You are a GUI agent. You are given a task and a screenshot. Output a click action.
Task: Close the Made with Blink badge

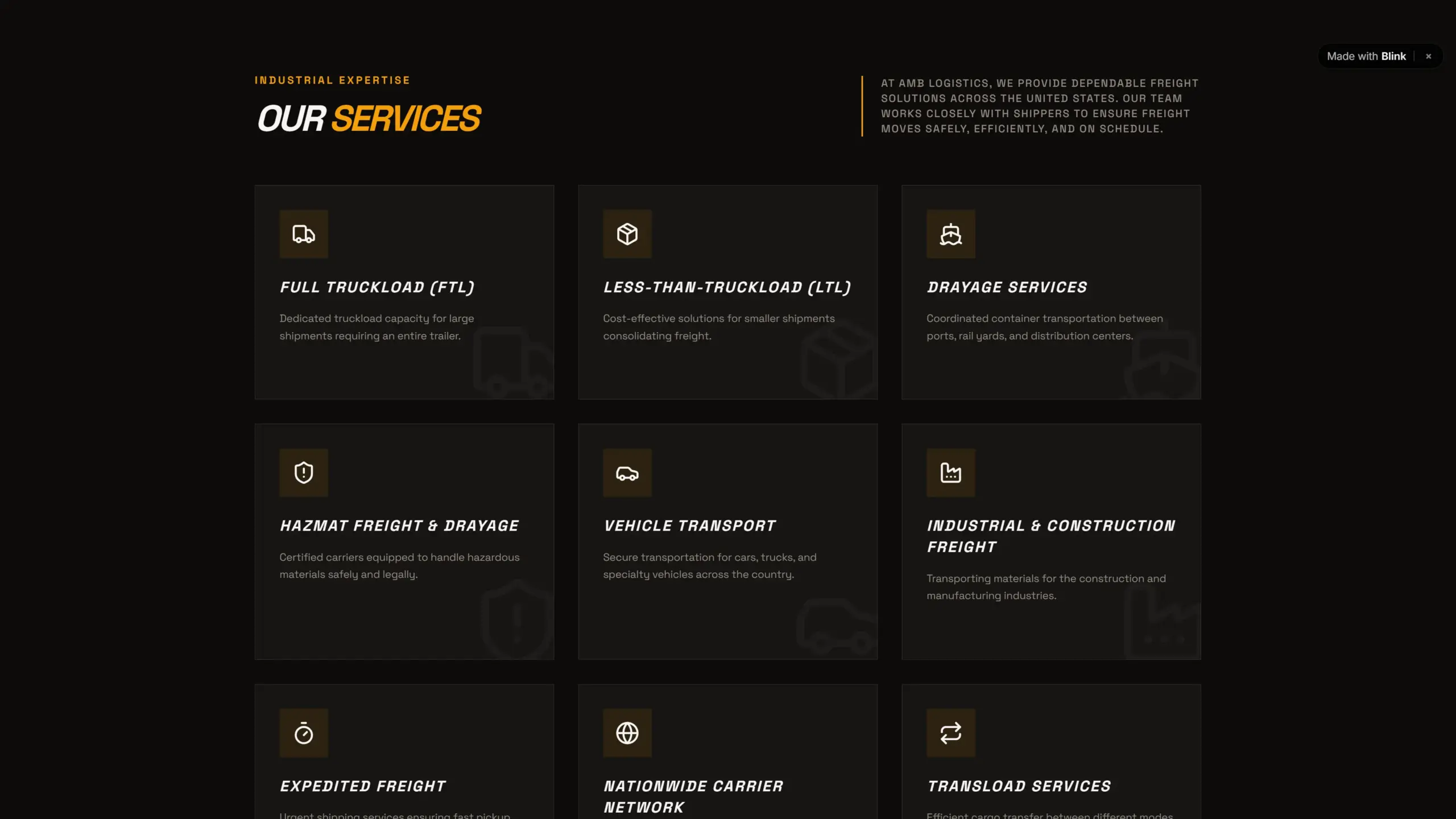[1428, 56]
